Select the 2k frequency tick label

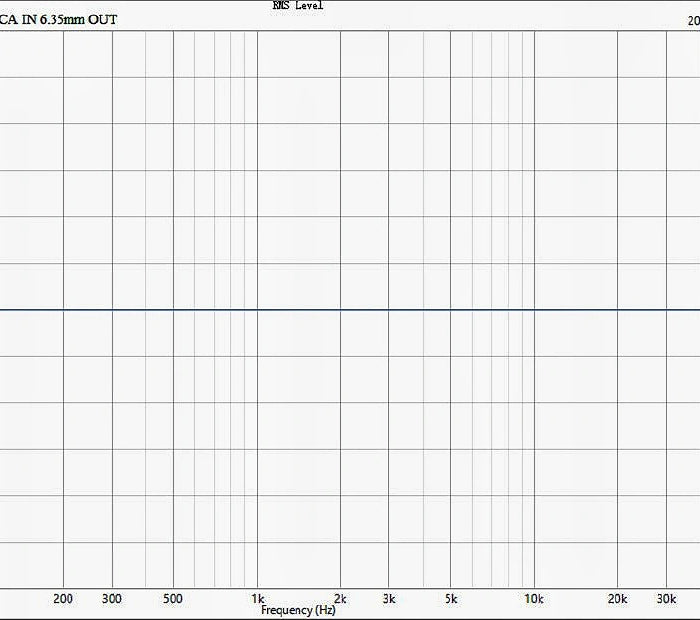click(x=340, y=599)
